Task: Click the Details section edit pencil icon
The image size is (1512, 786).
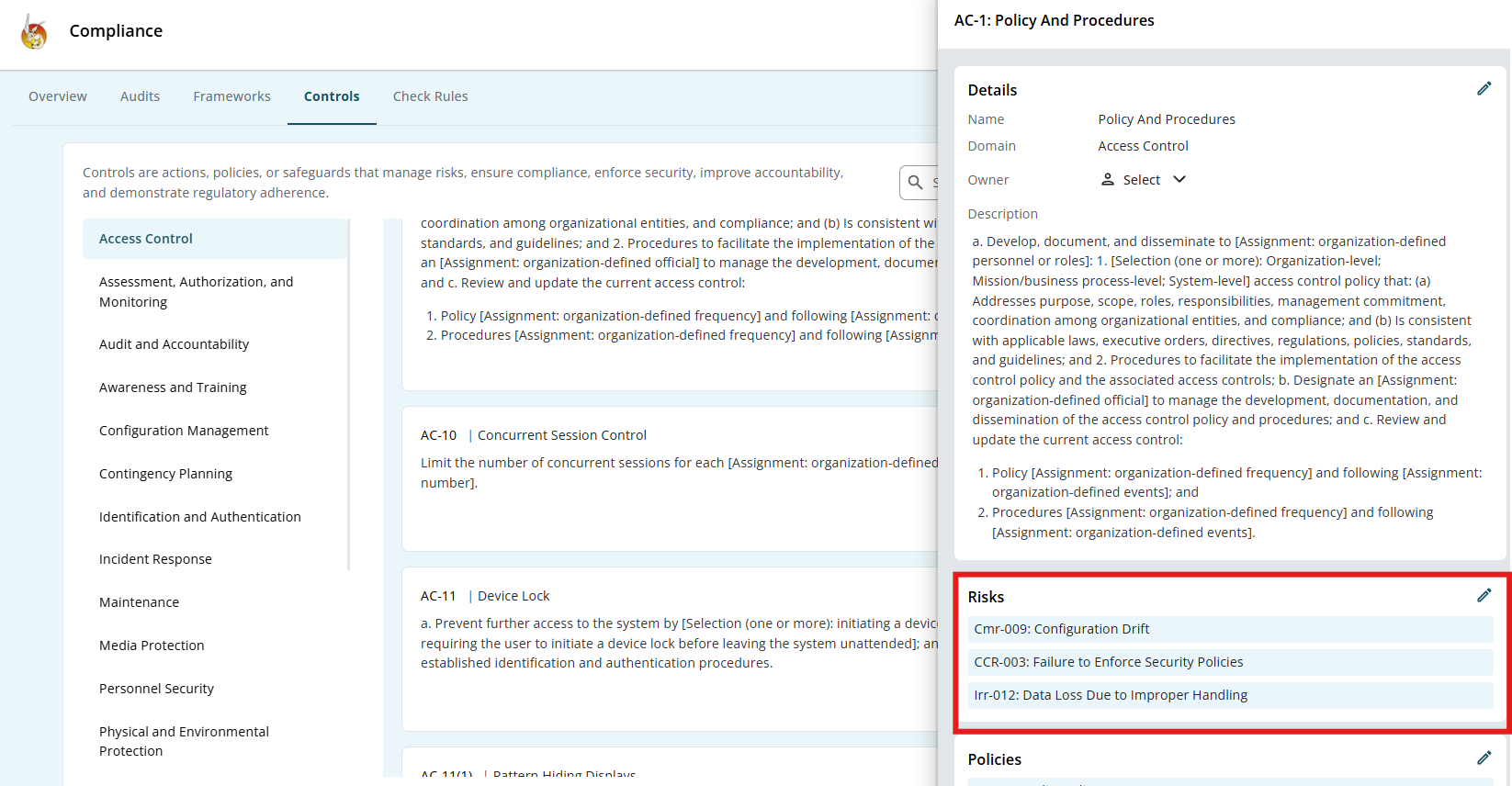Action: (x=1484, y=89)
